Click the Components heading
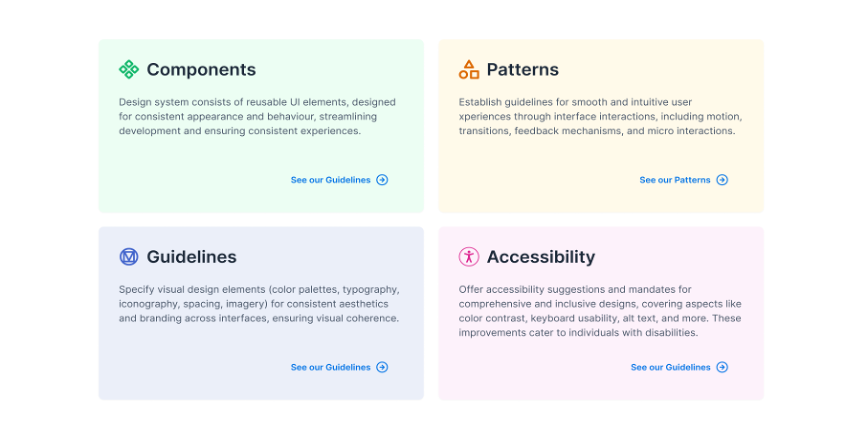864x438 pixels. pyautogui.click(x=201, y=70)
